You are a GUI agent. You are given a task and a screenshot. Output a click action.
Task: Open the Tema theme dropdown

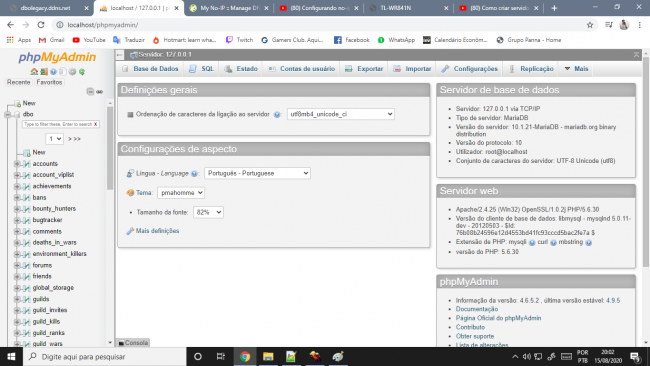(x=181, y=193)
